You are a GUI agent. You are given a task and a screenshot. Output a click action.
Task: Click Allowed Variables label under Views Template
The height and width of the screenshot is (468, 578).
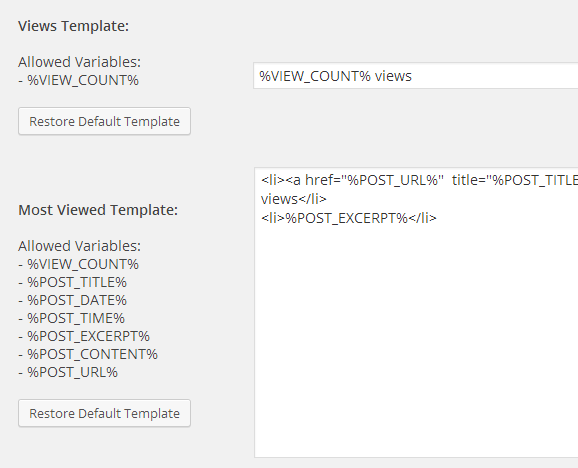79,62
